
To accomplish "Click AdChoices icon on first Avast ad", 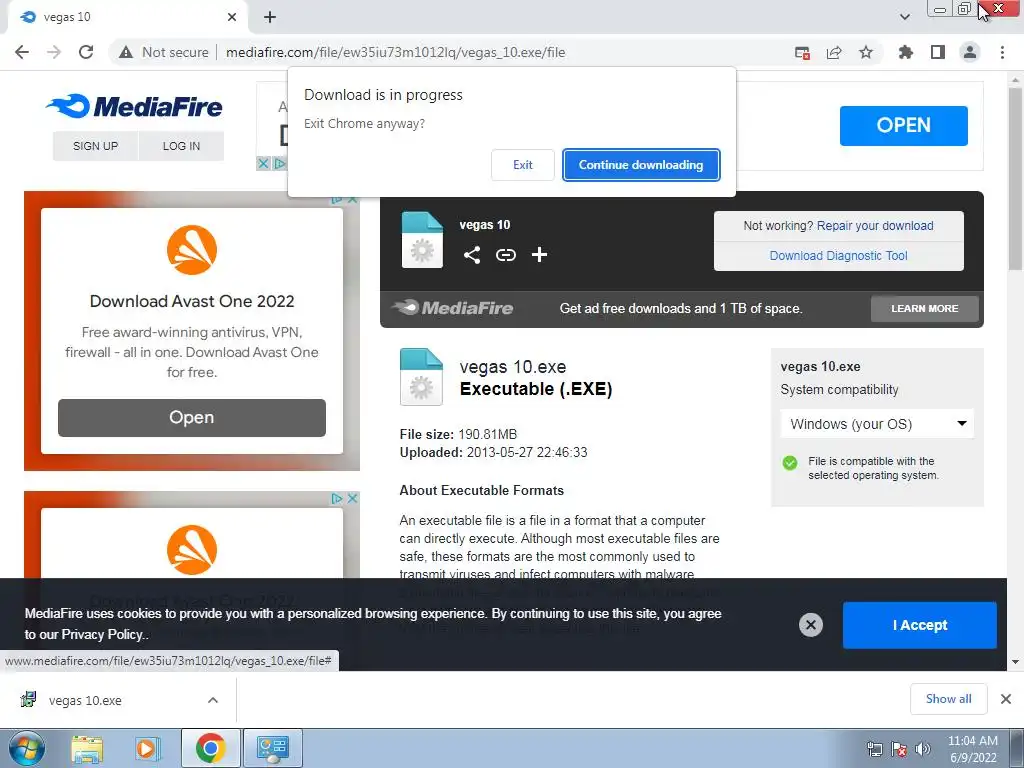I will (337, 199).
